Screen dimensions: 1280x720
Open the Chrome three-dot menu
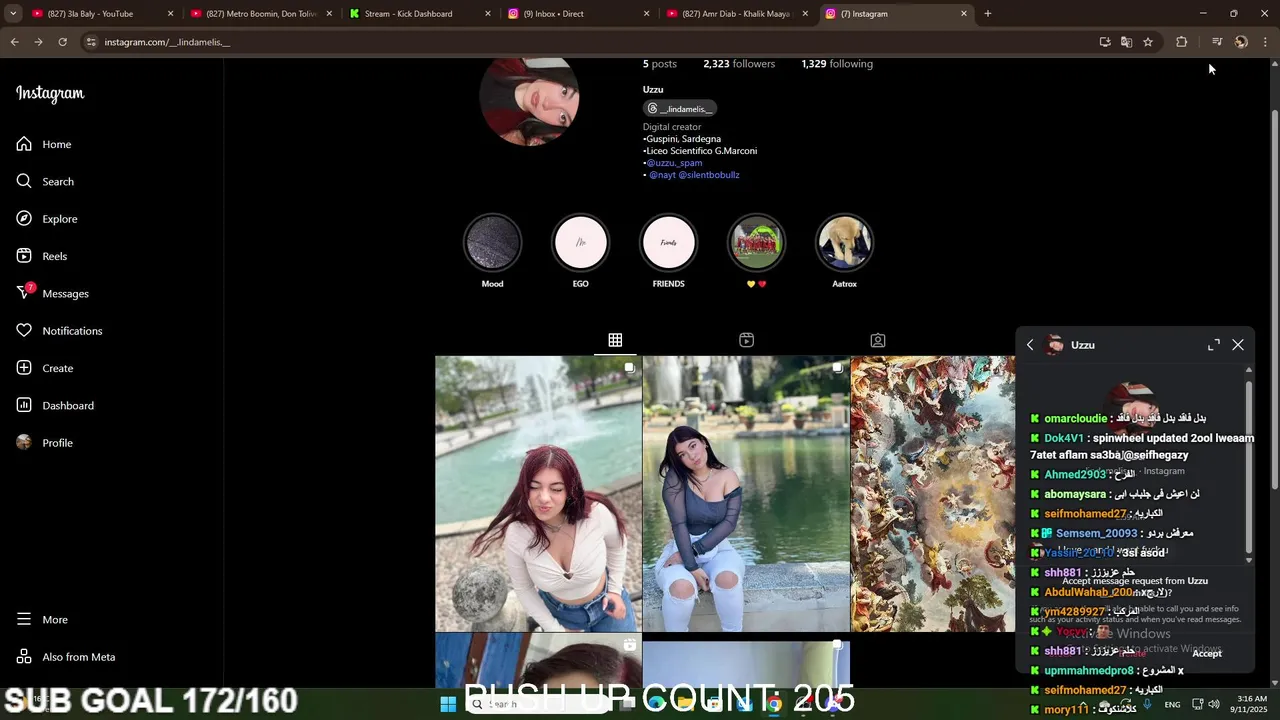[x=1266, y=42]
